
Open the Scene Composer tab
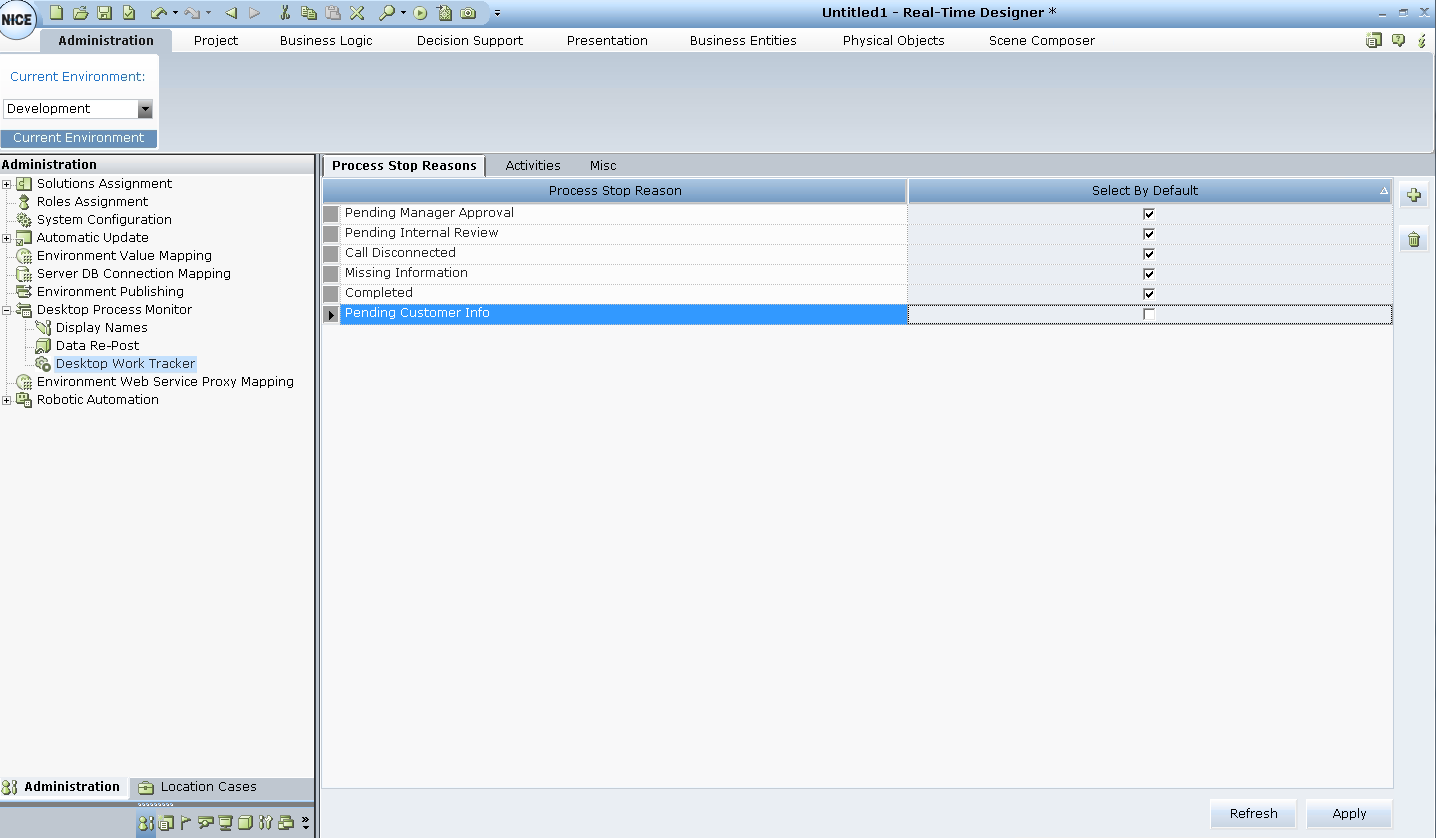pyautogui.click(x=1042, y=41)
